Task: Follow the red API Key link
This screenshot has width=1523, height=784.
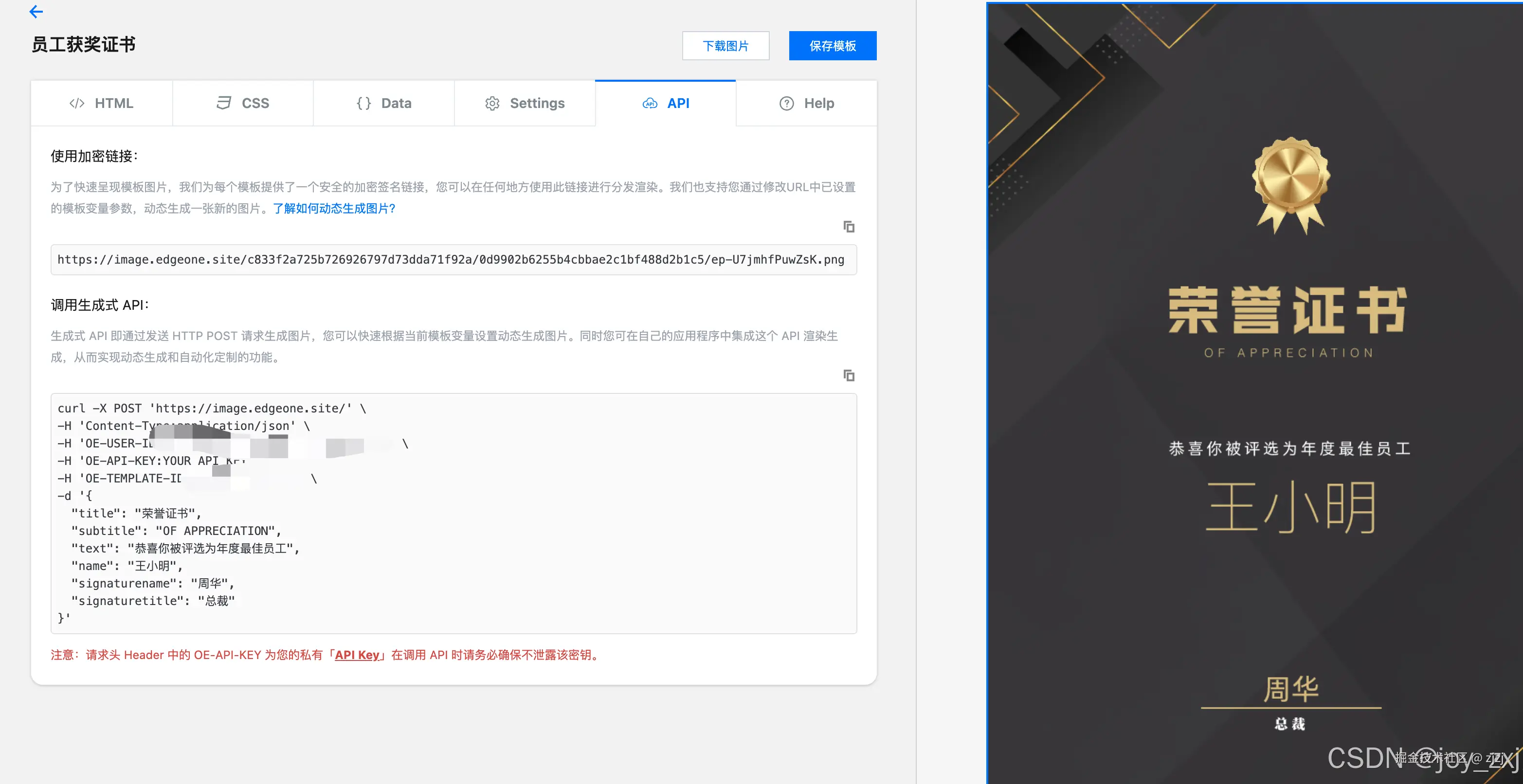Action: point(357,655)
